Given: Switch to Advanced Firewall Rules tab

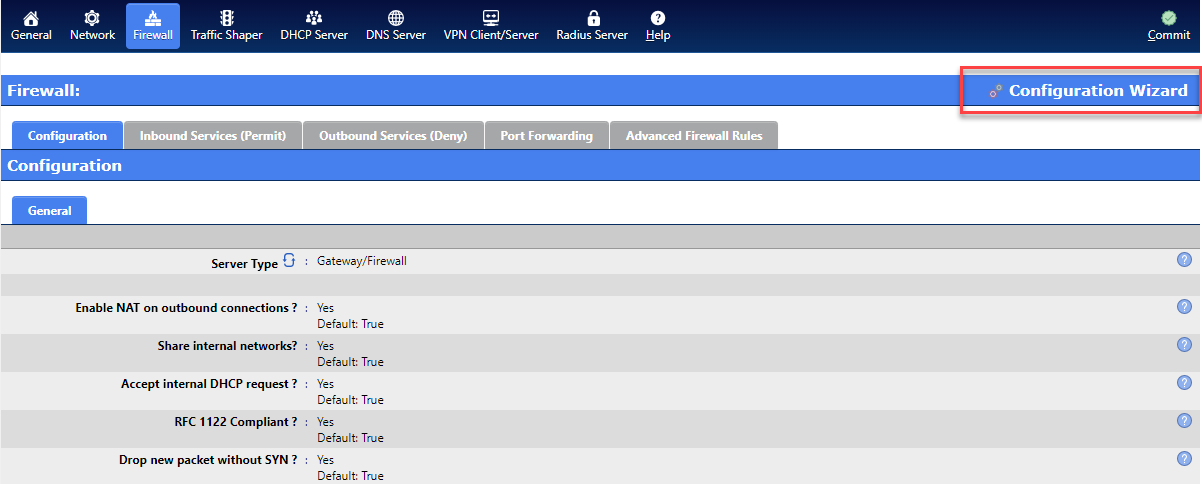Looking at the screenshot, I should pyautogui.click(x=694, y=136).
